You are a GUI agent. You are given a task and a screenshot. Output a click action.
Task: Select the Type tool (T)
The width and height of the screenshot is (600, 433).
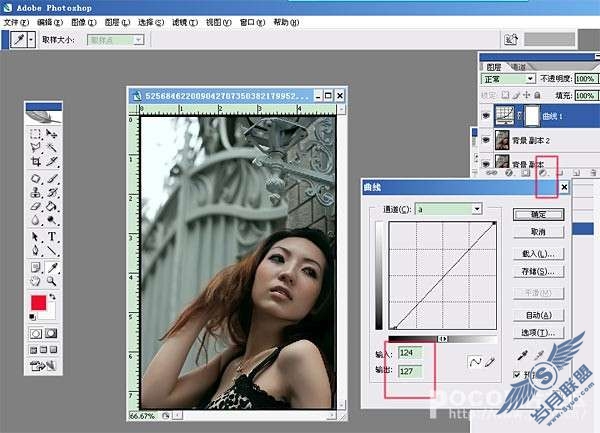point(52,236)
